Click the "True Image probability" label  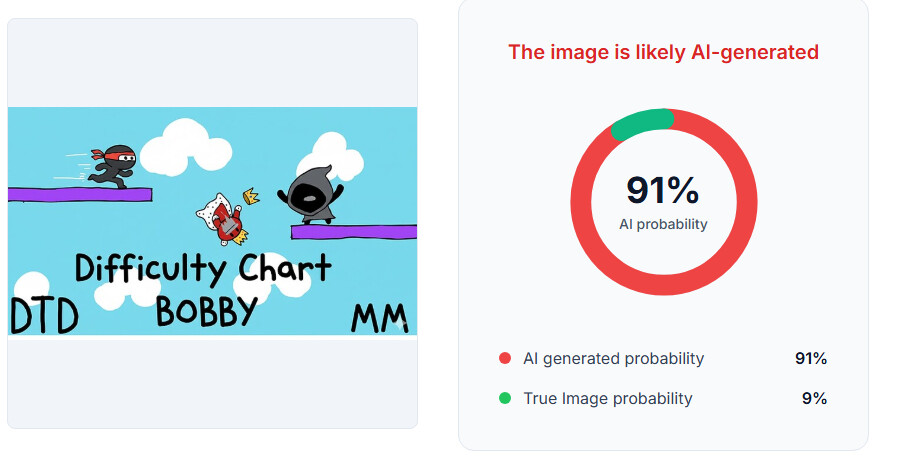tap(608, 399)
